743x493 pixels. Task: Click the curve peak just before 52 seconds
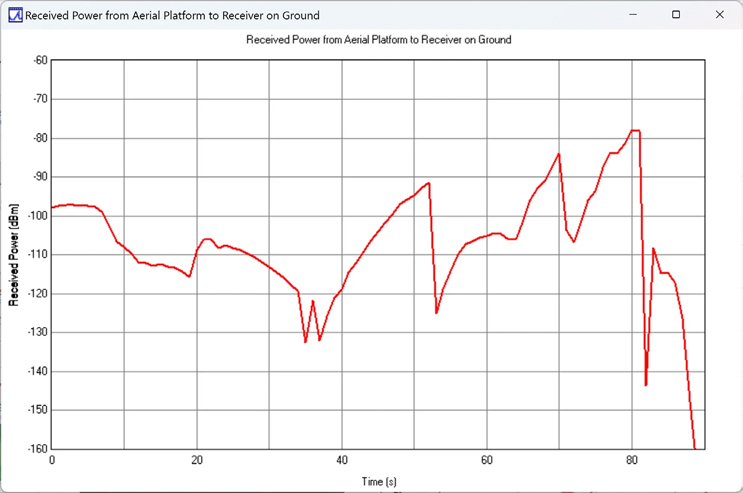(428, 183)
